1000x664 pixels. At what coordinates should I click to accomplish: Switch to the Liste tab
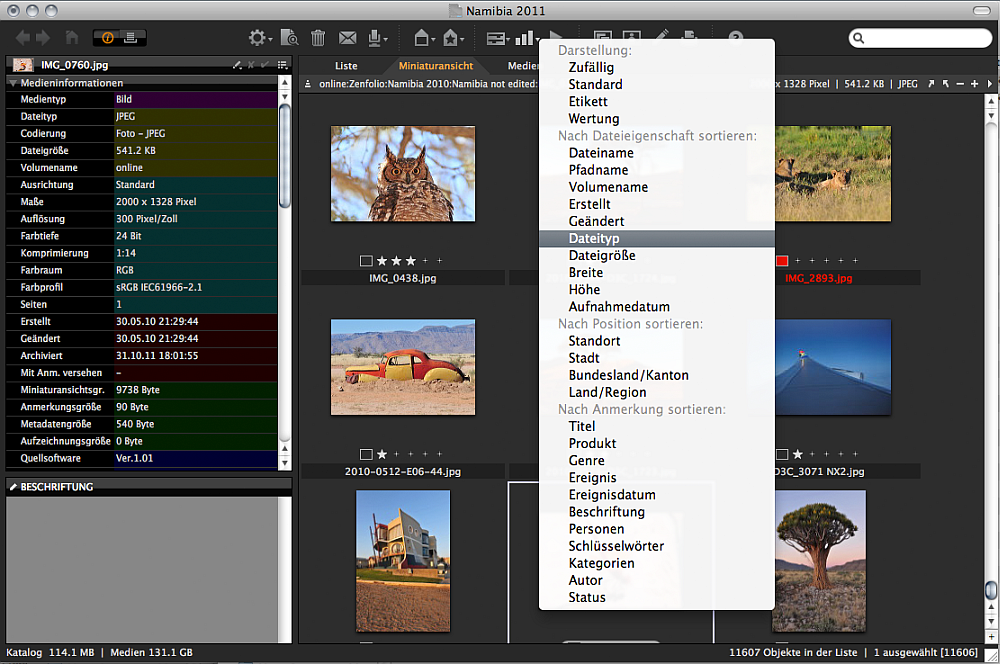tap(346, 66)
